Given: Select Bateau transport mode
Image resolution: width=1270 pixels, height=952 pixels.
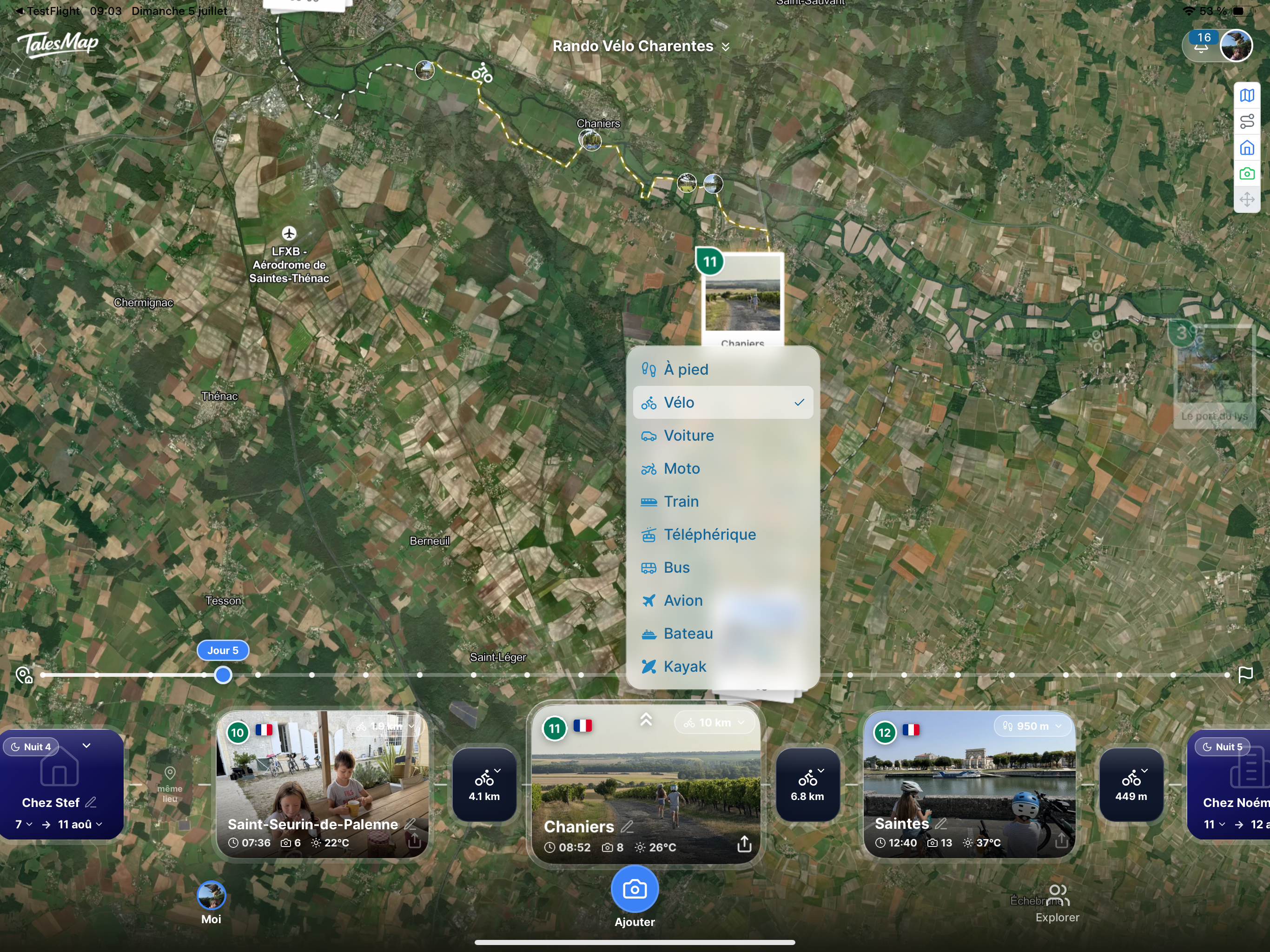Looking at the screenshot, I should [x=723, y=633].
